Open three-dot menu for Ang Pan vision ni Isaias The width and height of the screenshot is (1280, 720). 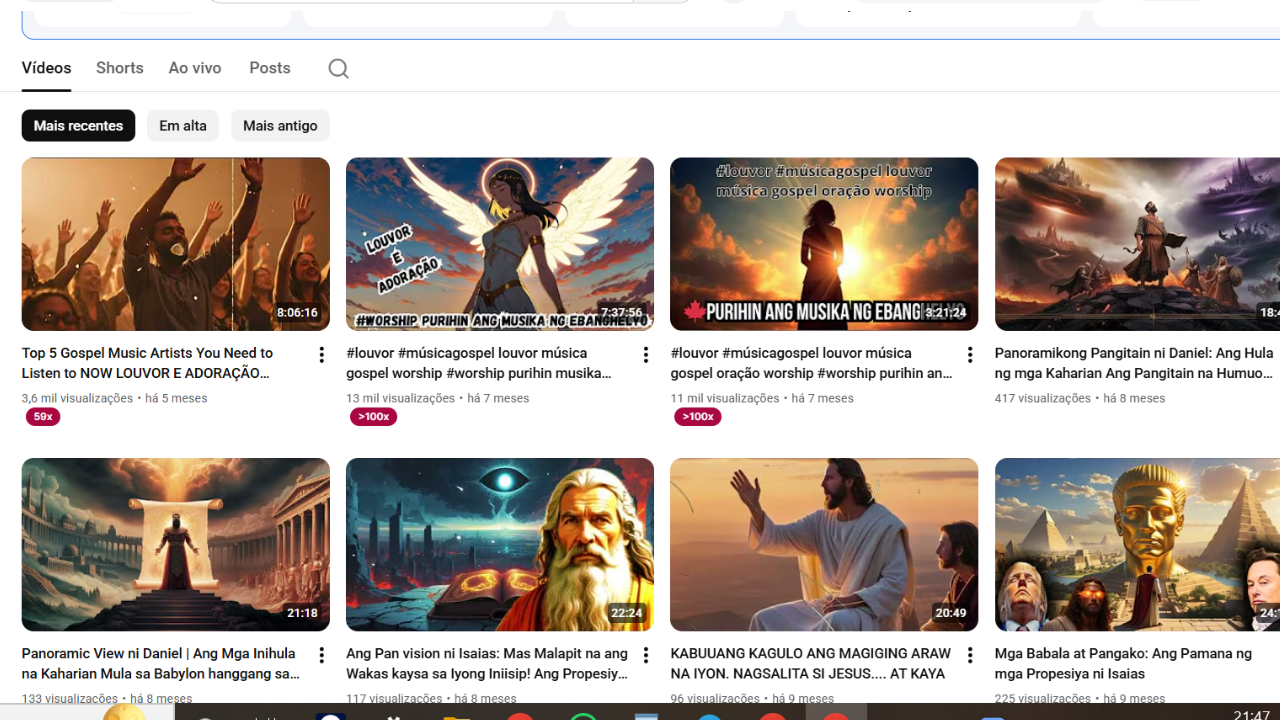click(645, 655)
